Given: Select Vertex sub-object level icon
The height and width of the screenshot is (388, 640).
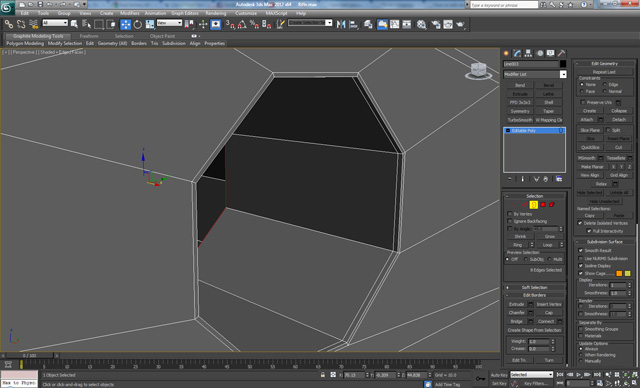Looking at the screenshot, I should click(x=516, y=204).
